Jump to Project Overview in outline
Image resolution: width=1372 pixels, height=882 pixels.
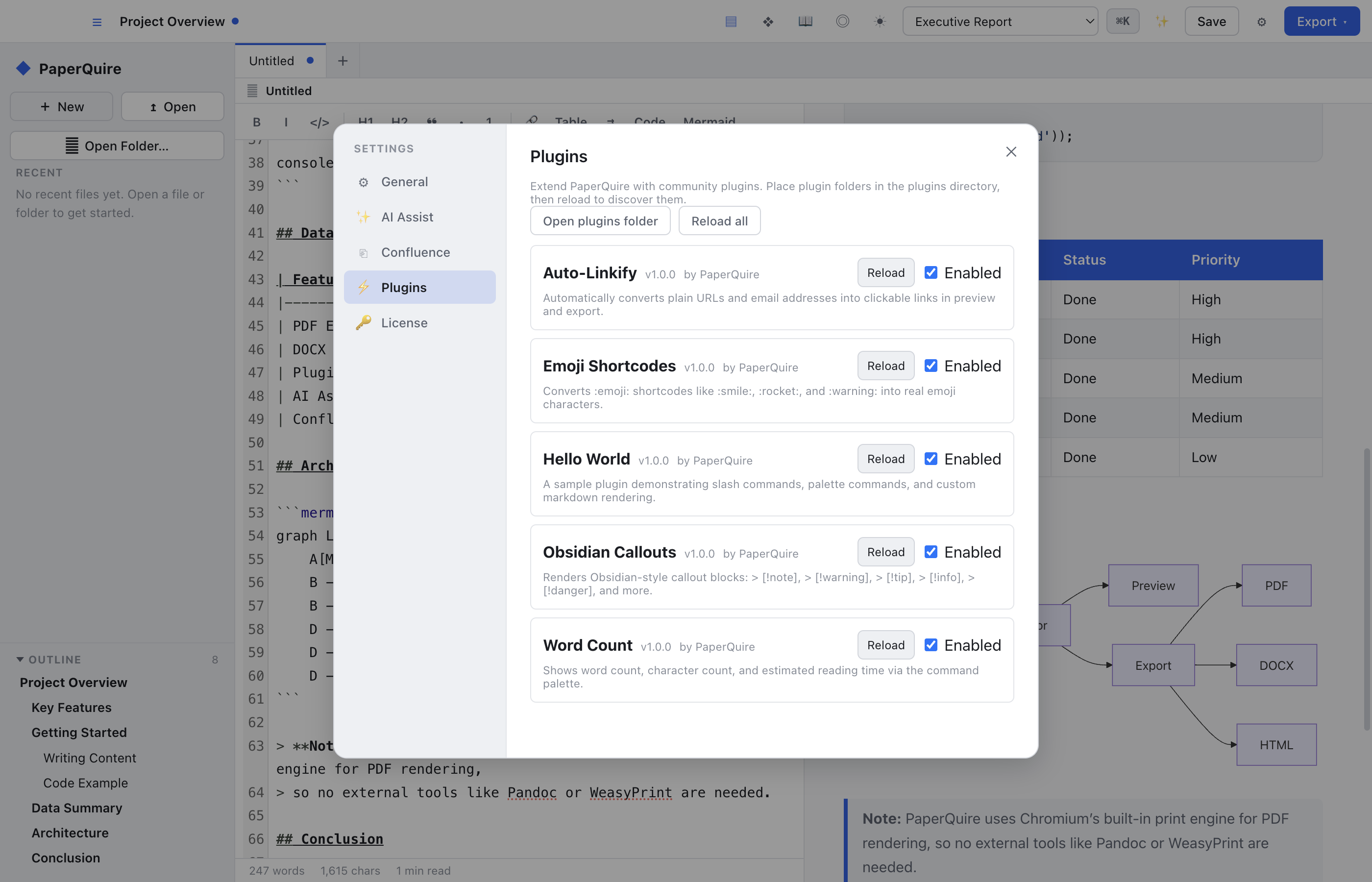pyautogui.click(x=73, y=682)
